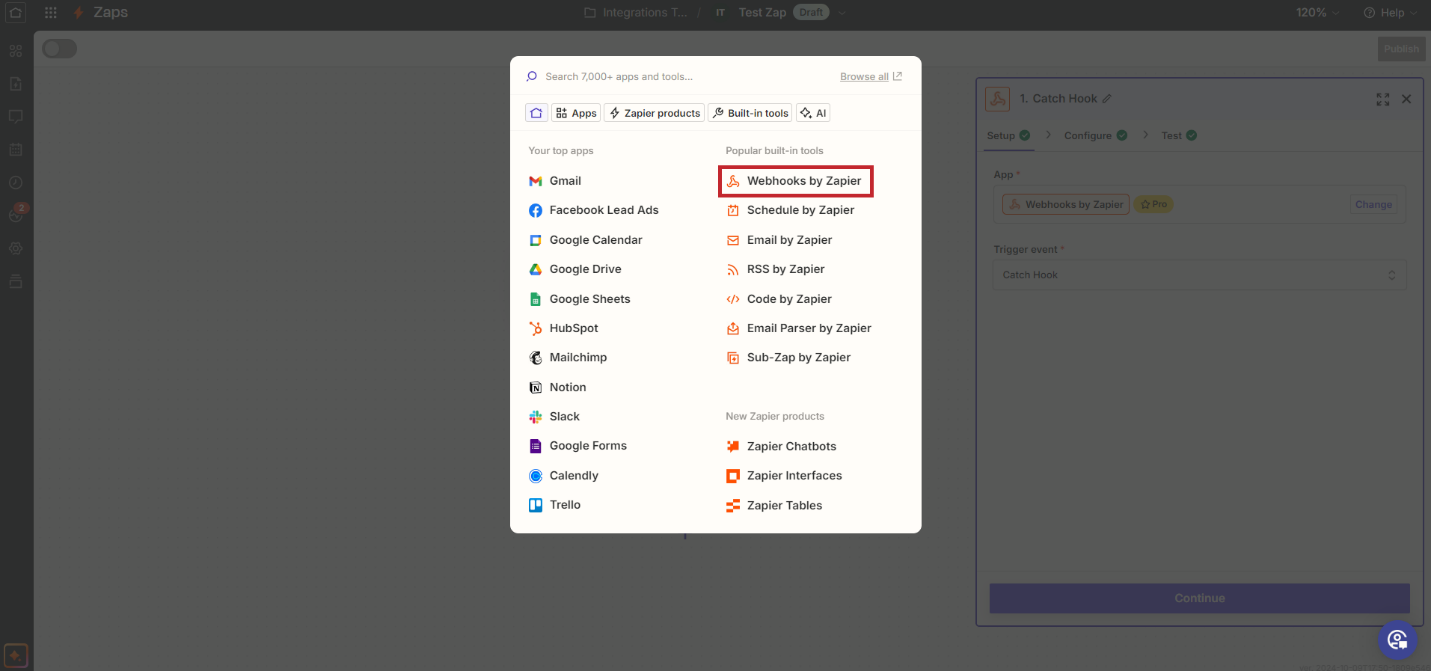The image size is (1431, 671).
Task: Pick Google Calendar from the list
Action: tap(586, 240)
